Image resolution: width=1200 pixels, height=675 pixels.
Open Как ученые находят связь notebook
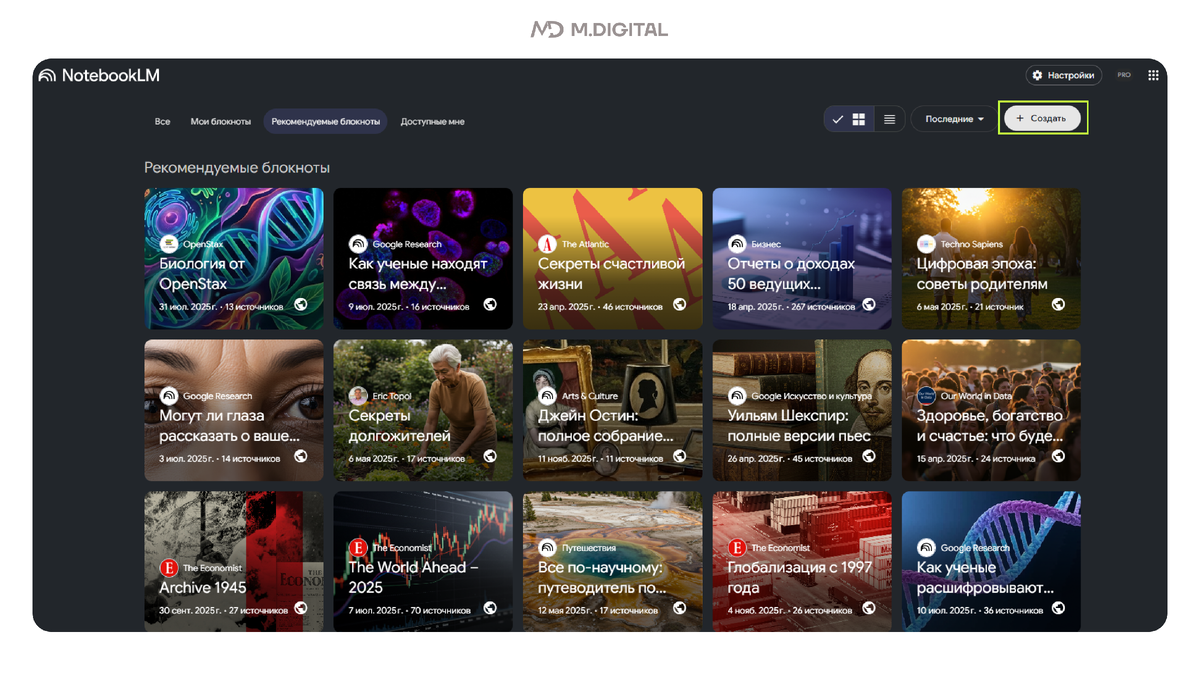point(423,258)
